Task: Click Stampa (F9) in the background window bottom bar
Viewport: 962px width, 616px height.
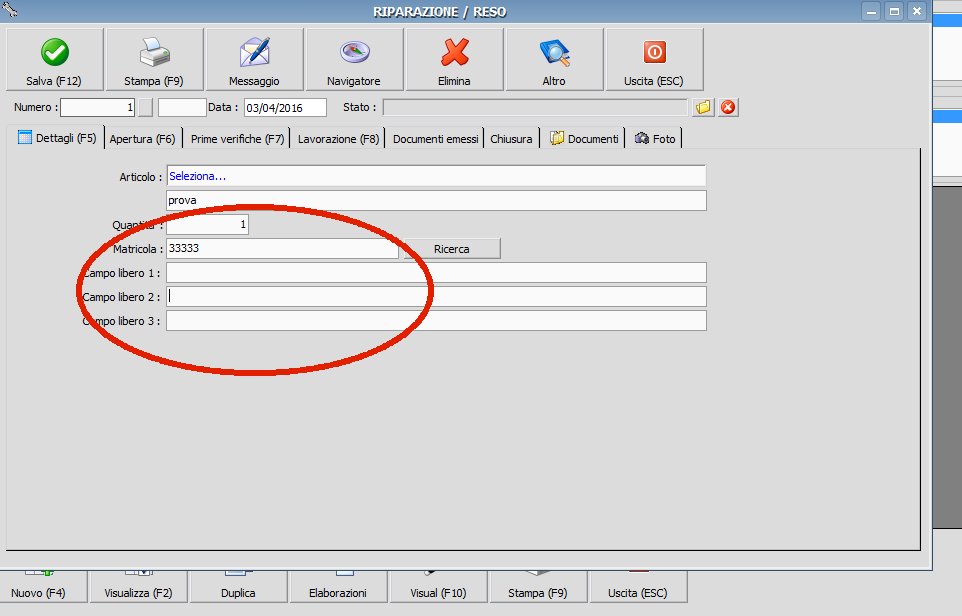Action: point(538,587)
